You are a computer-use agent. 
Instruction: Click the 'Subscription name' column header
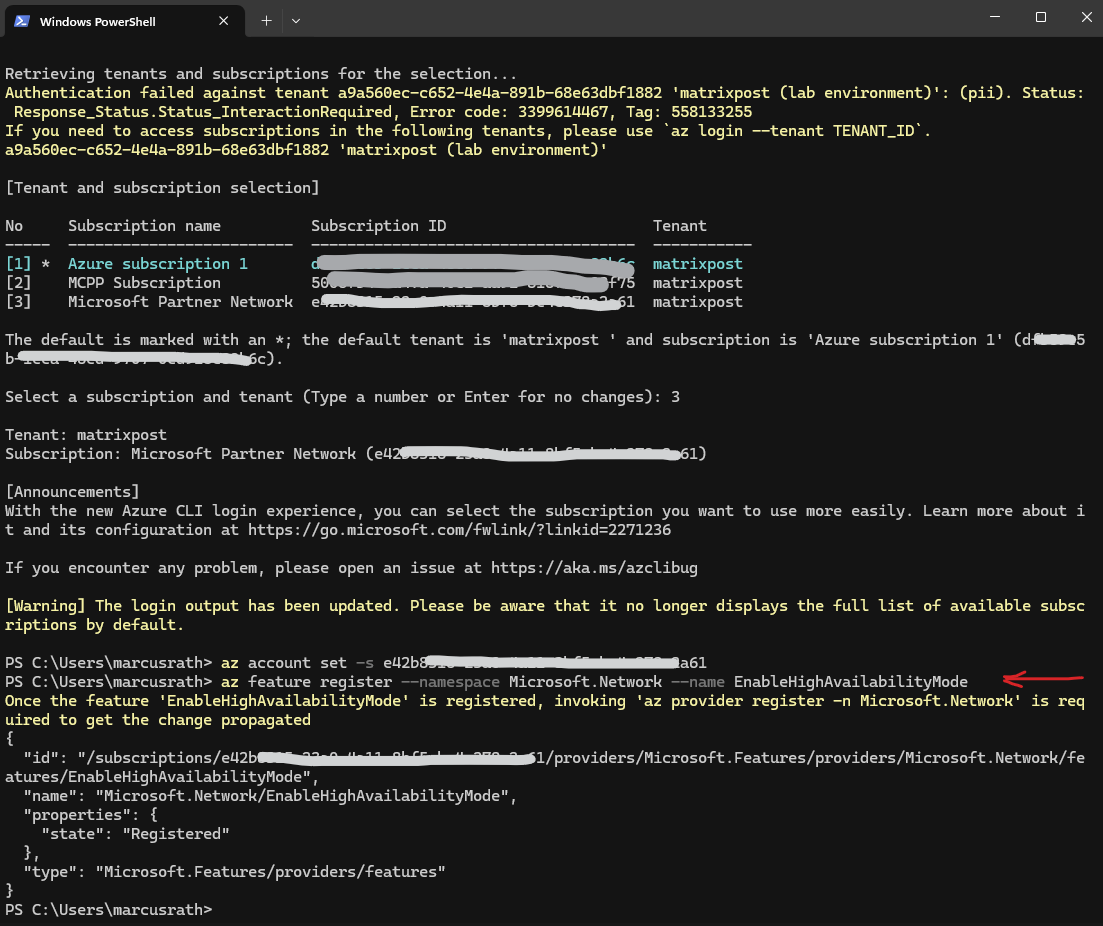144,226
